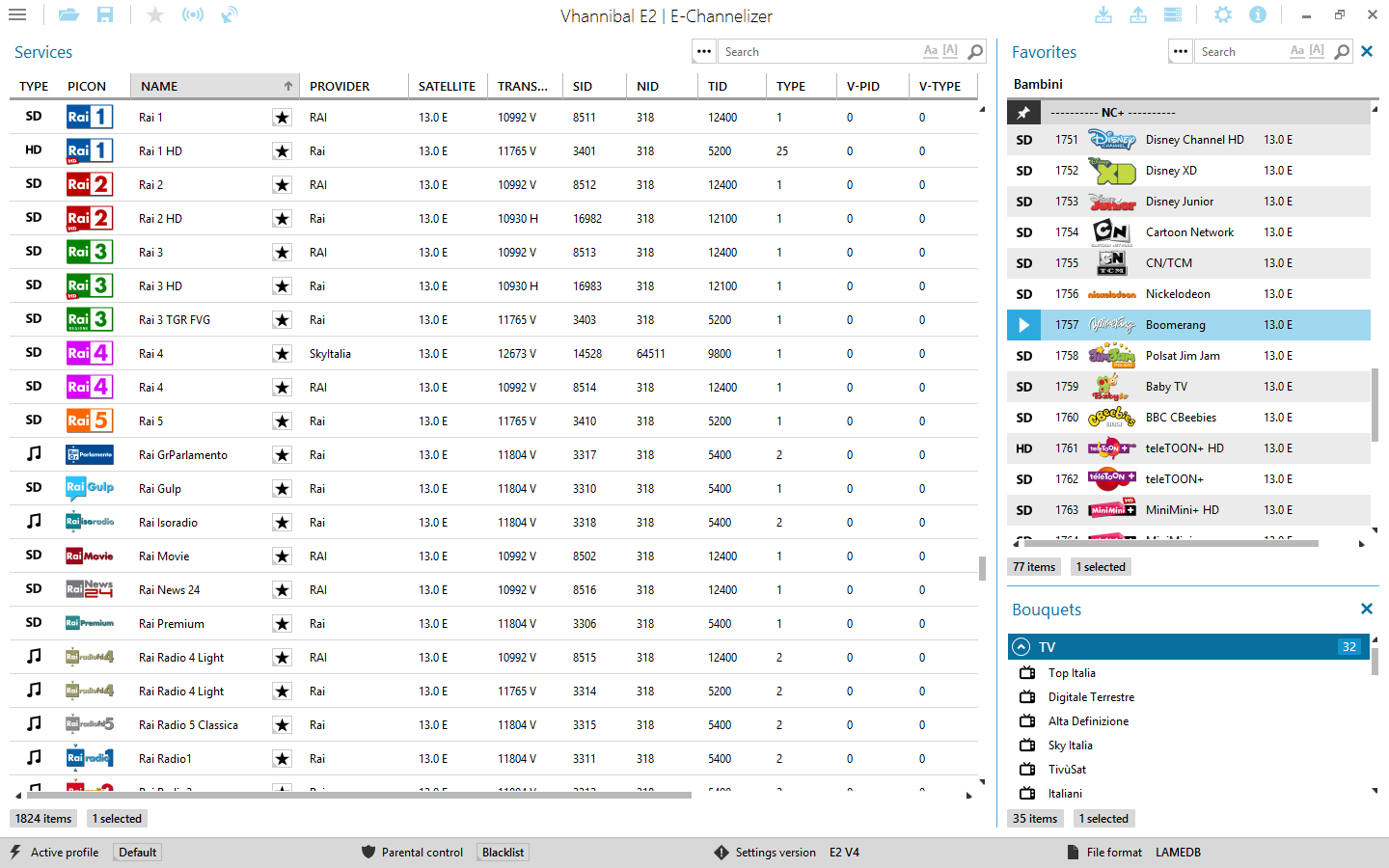Open Favorites search options ellipsis menu

coord(1181,52)
